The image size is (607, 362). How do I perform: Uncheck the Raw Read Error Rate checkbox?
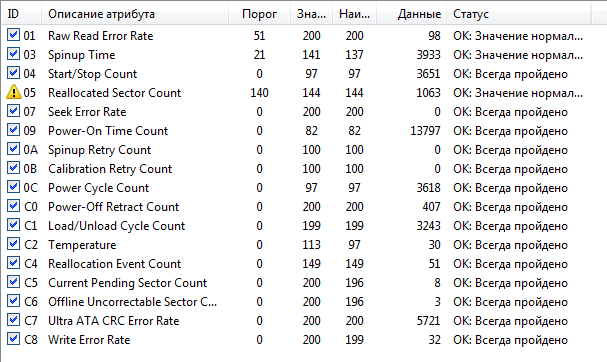(13, 35)
